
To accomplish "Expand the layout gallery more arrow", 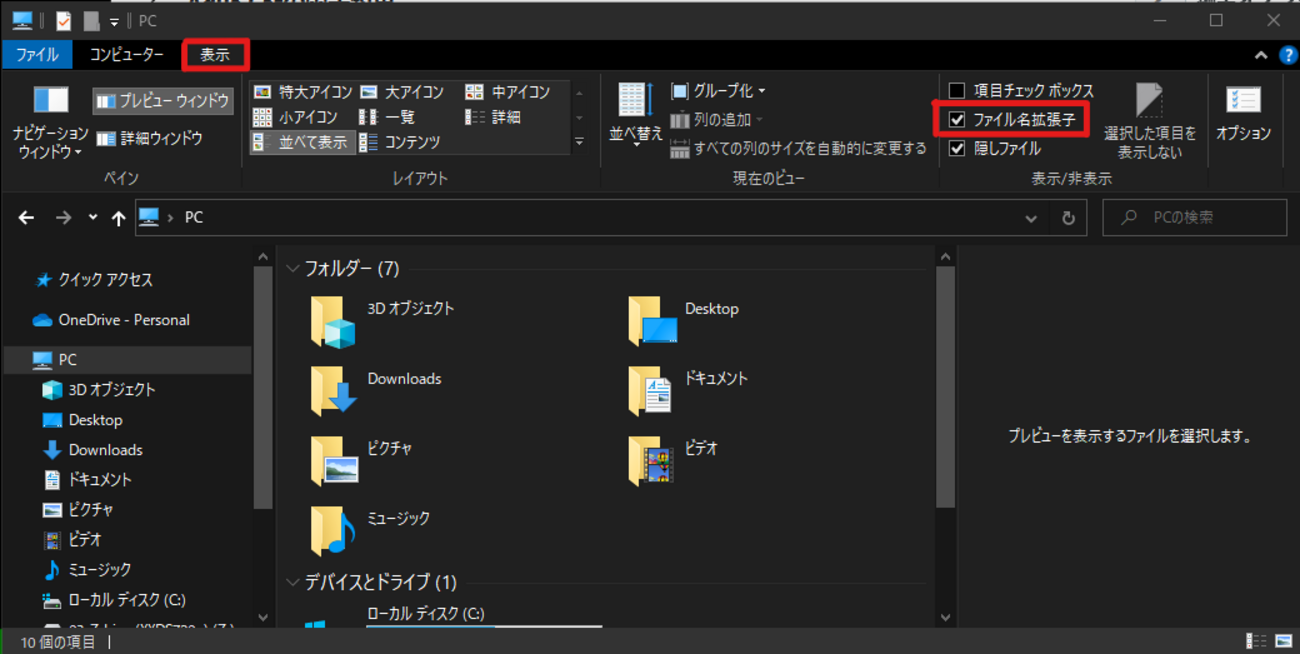I will (579, 143).
